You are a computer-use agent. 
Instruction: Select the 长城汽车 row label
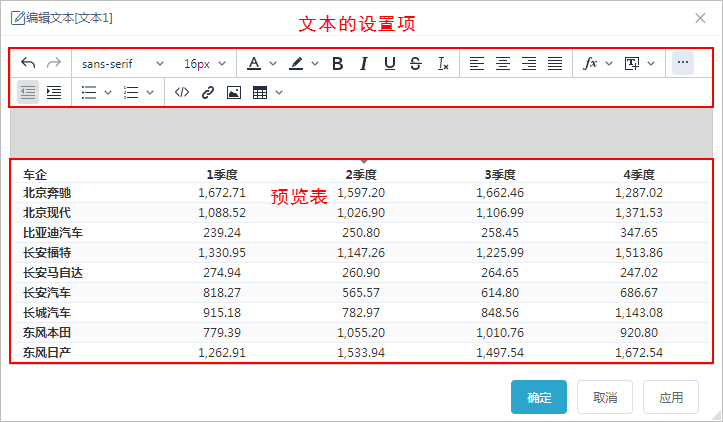coord(47,313)
